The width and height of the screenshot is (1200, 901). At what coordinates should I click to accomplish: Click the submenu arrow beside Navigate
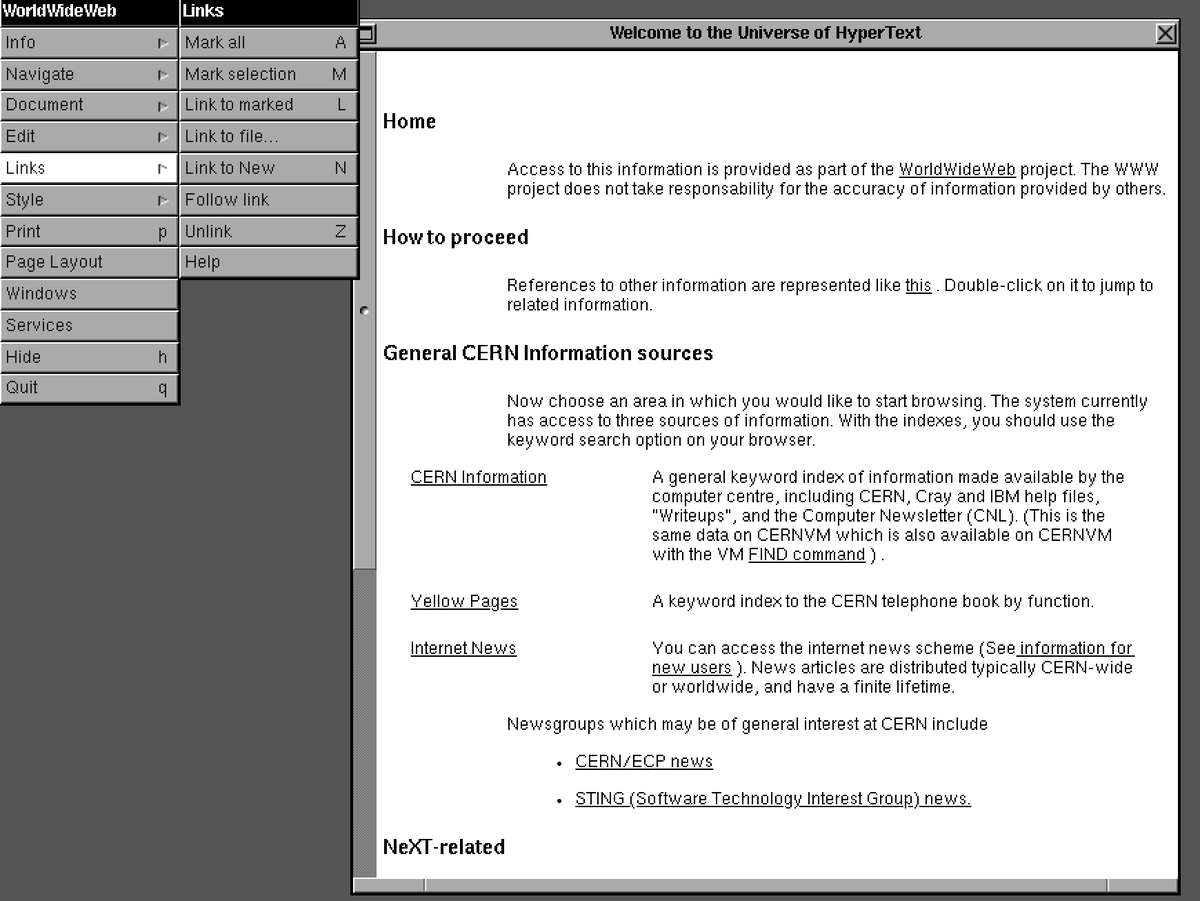pyautogui.click(x=162, y=74)
